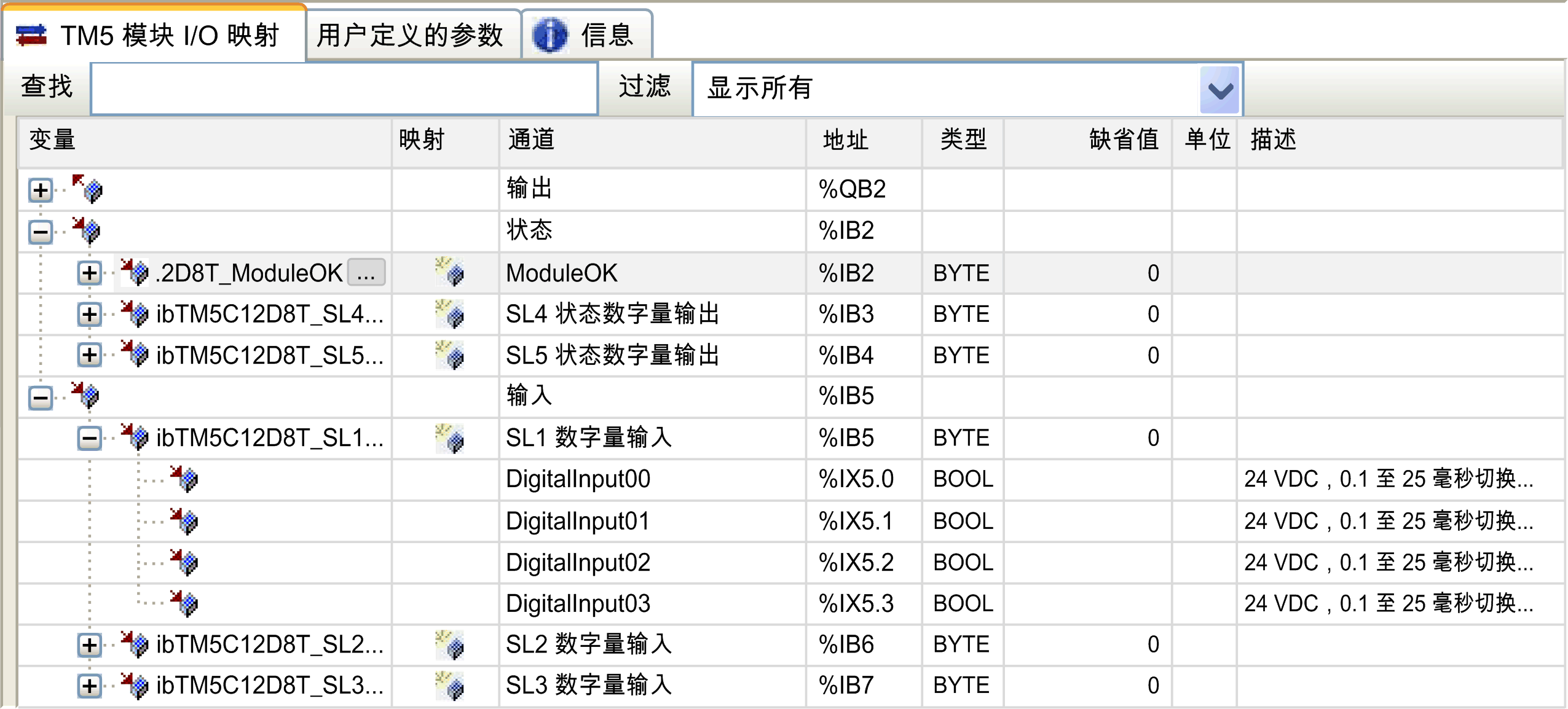This screenshot has width=1568, height=709.
Task: Click mapping icon for SL5 status row
Action: click(x=449, y=355)
